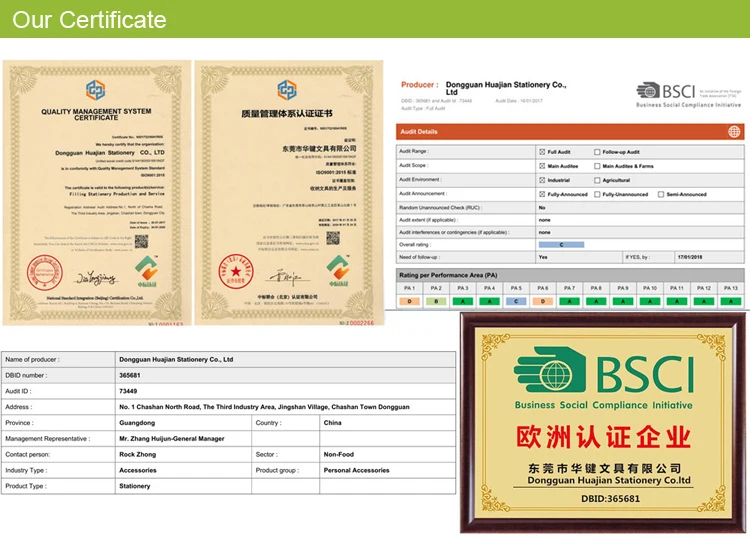Viewport: 750px width, 550px height.
Task: Click the red 欧洲认证企业 text on the plaque
Action: click(603, 437)
